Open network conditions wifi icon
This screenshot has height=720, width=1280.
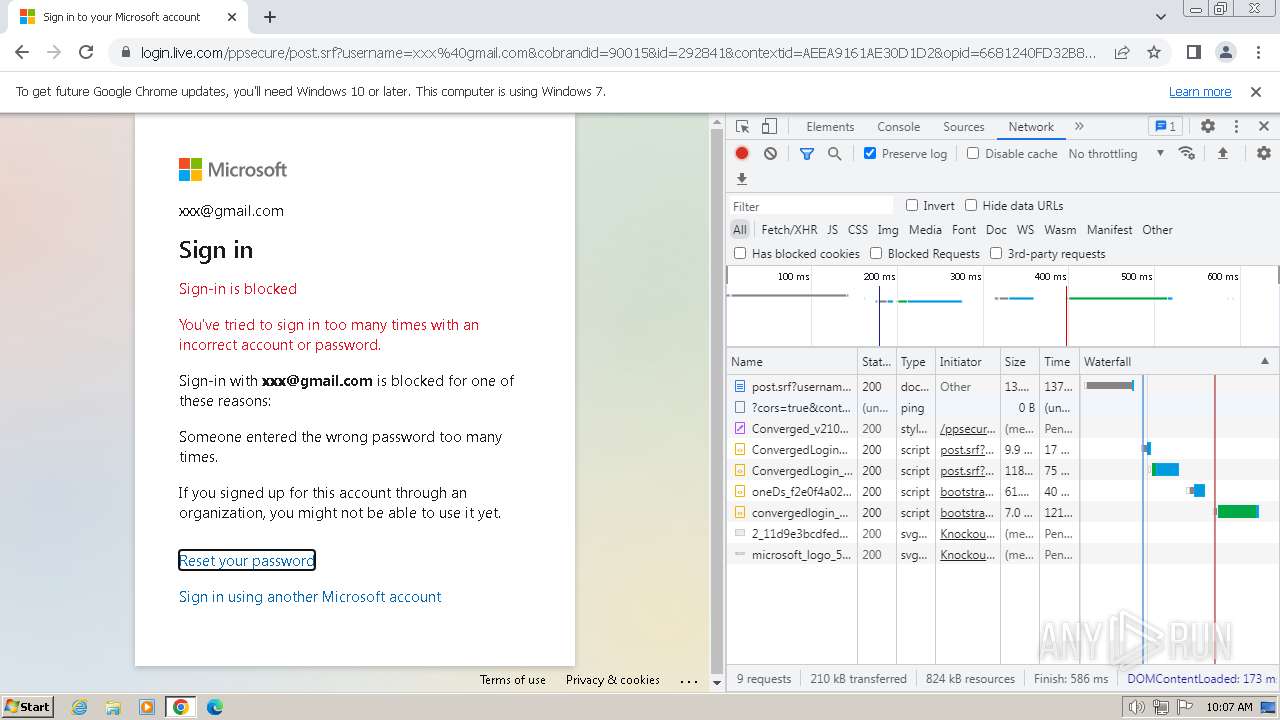(1187, 153)
